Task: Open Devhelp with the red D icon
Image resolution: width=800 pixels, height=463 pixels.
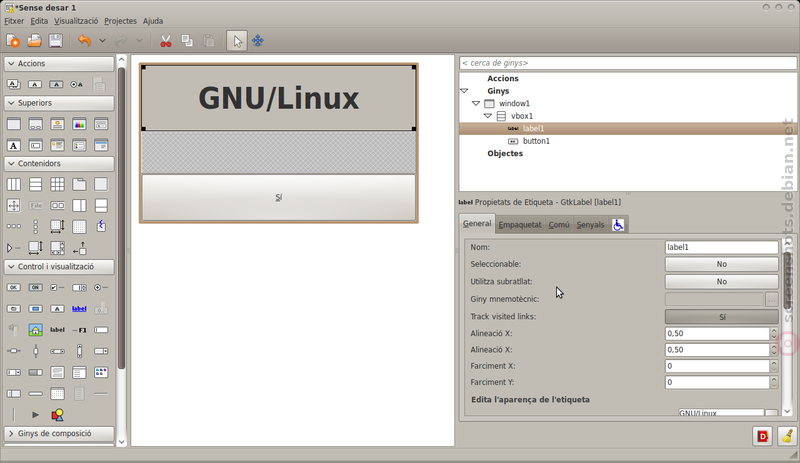Action: tap(763, 436)
